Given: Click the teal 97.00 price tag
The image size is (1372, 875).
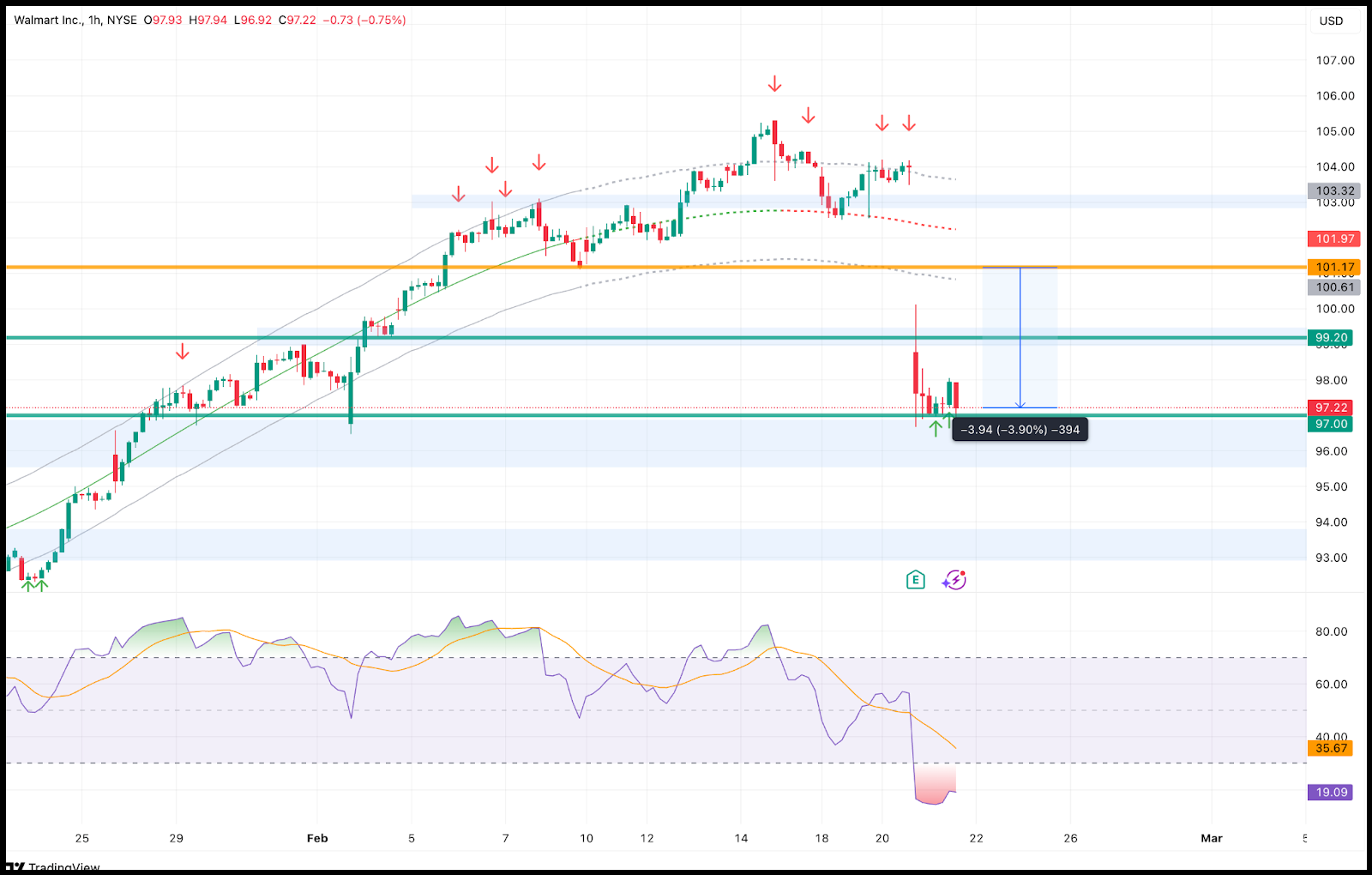Looking at the screenshot, I should point(1331,424).
